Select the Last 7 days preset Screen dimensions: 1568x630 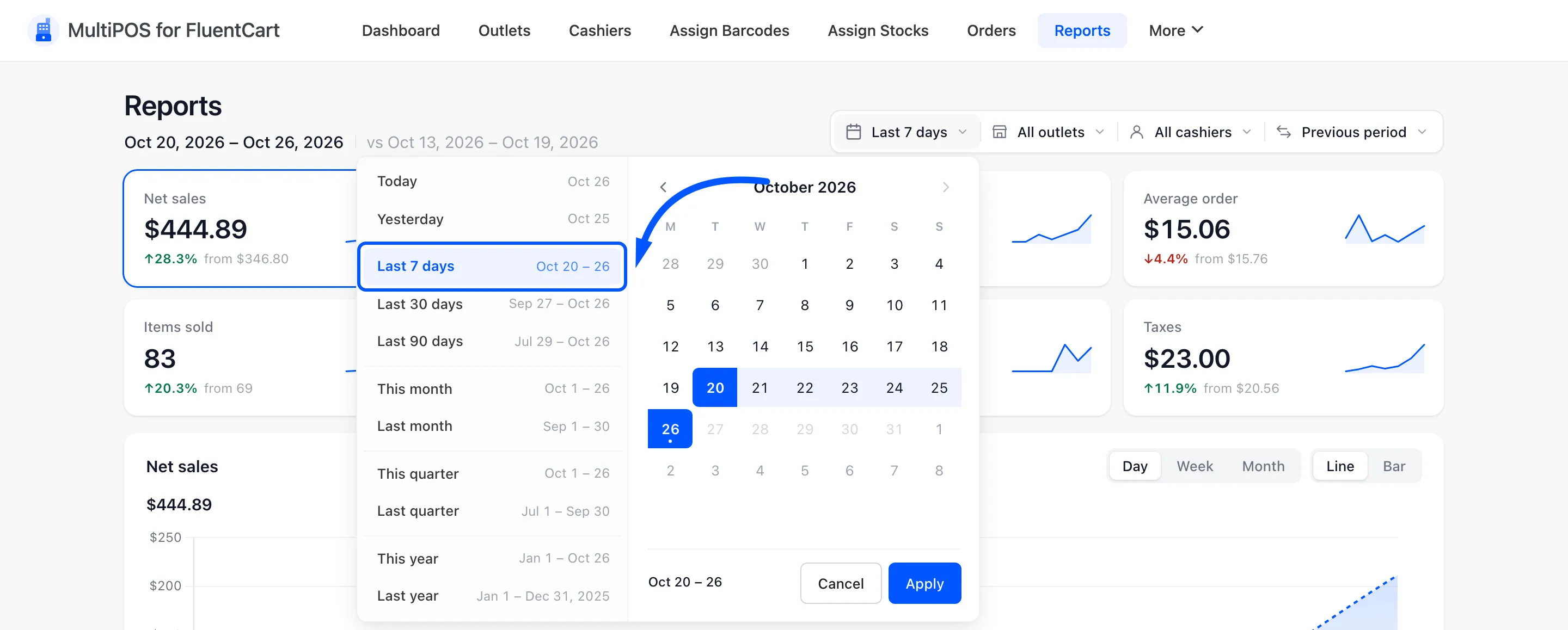tap(492, 267)
